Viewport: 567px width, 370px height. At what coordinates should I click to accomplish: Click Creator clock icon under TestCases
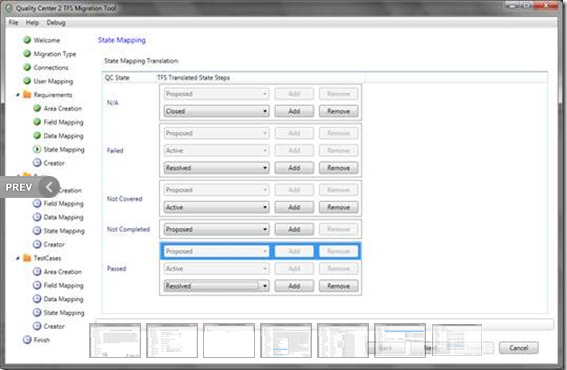37,326
